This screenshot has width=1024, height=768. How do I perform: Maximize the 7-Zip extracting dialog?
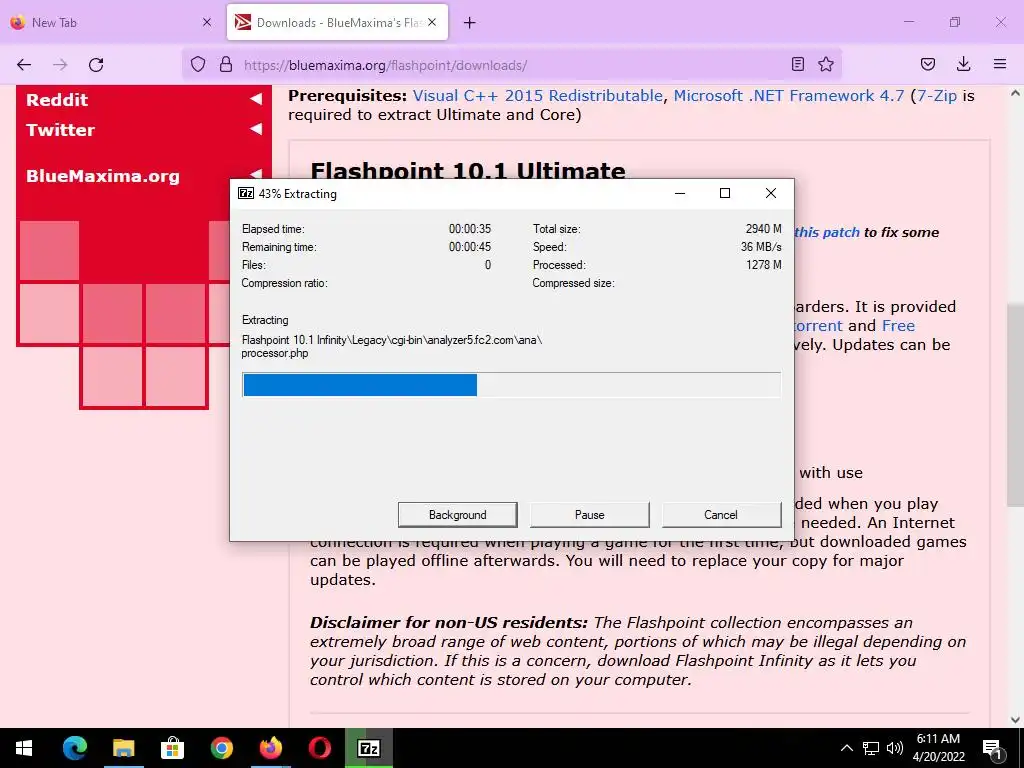pyautogui.click(x=725, y=193)
